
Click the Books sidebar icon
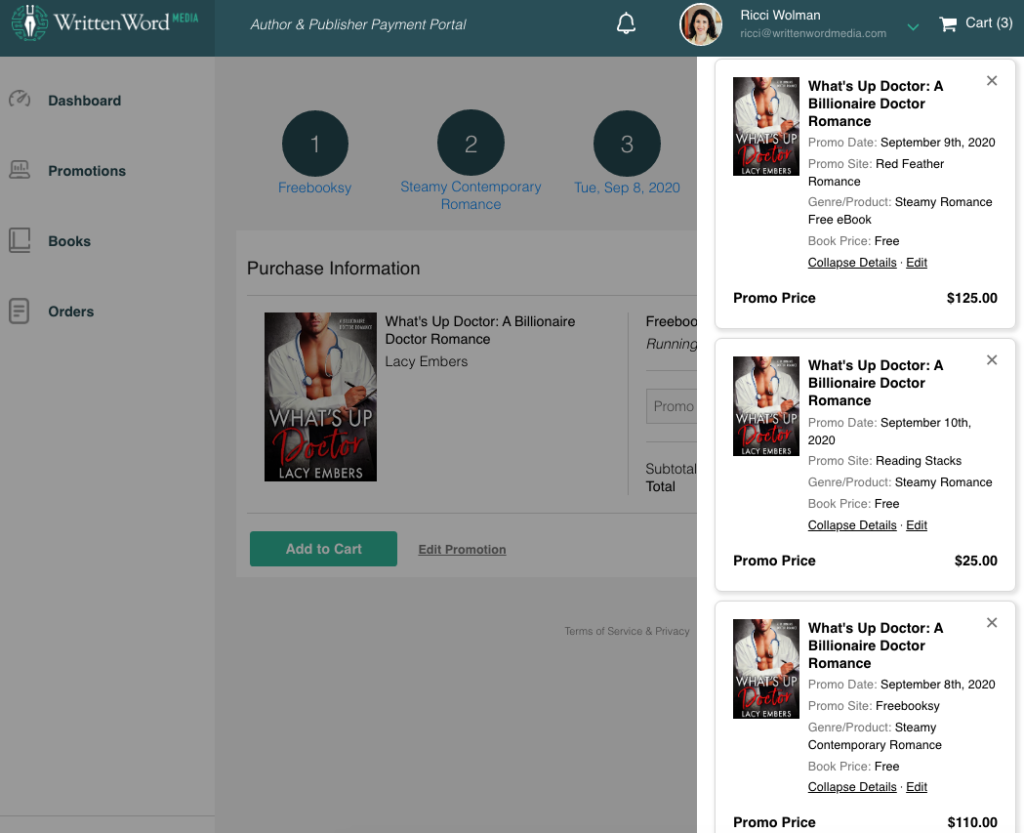click(x=20, y=240)
